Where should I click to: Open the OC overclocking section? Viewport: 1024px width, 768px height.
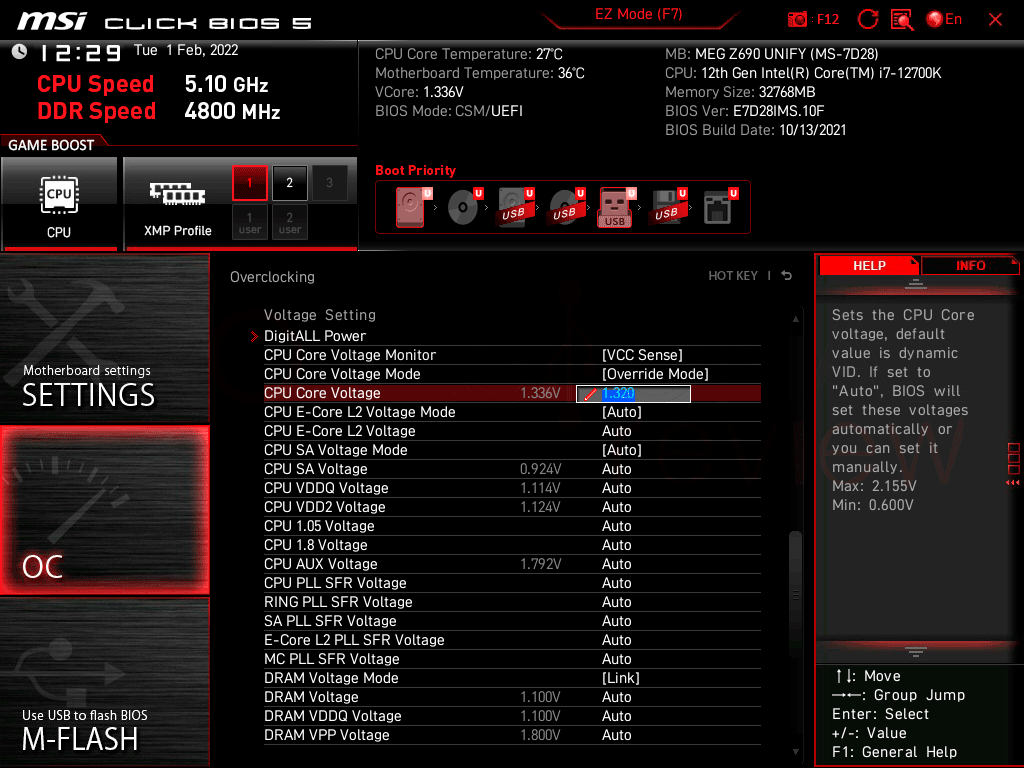tap(104, 510)
